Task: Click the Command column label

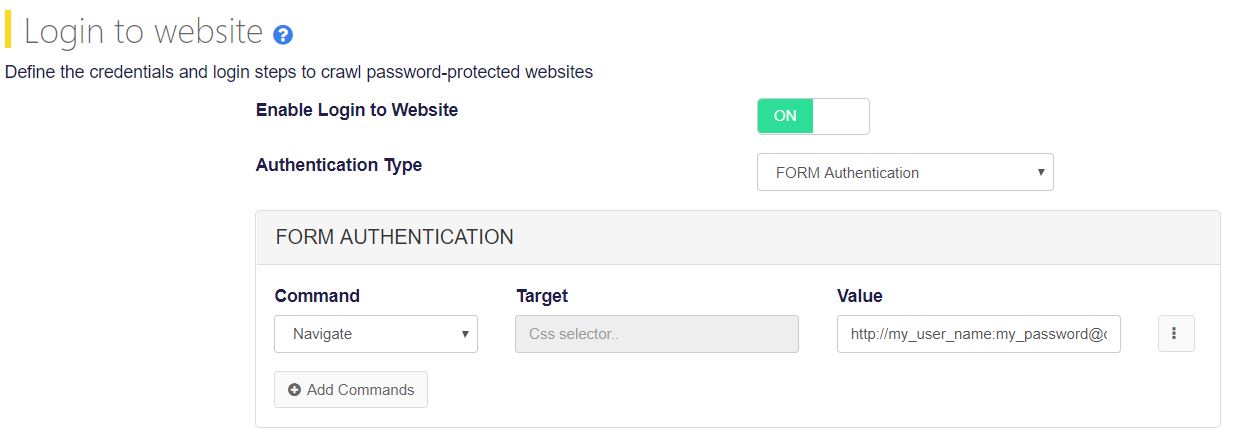Action: coord(317,296)
